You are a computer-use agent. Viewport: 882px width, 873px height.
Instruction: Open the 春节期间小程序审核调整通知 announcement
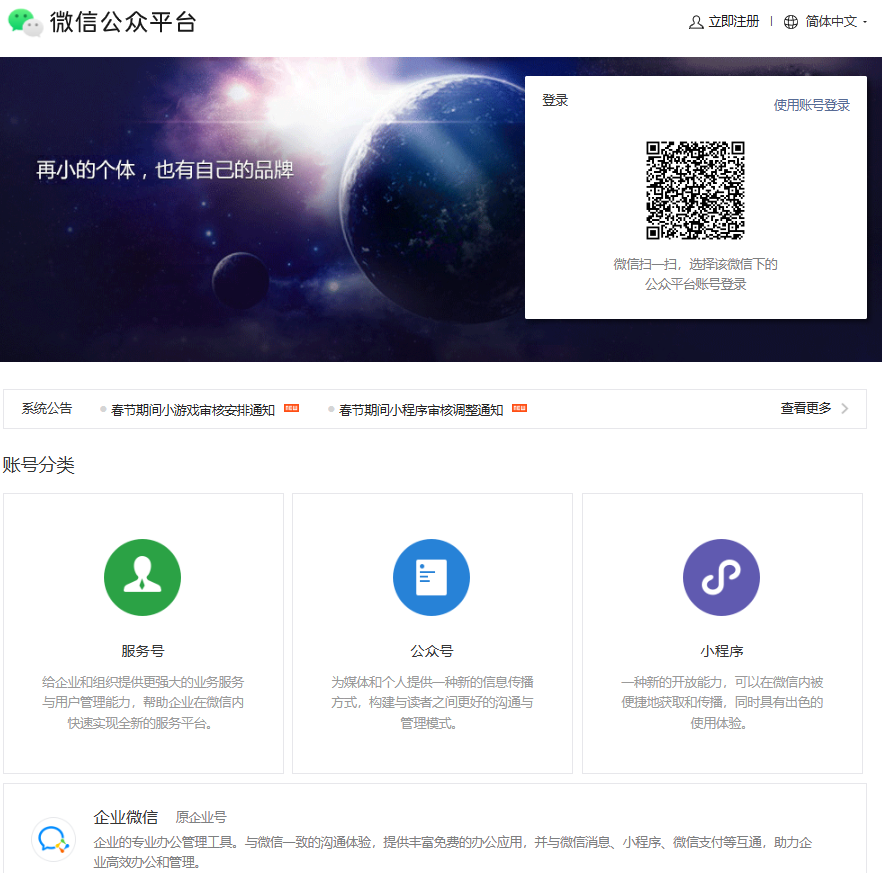click(x=421, y=410)
